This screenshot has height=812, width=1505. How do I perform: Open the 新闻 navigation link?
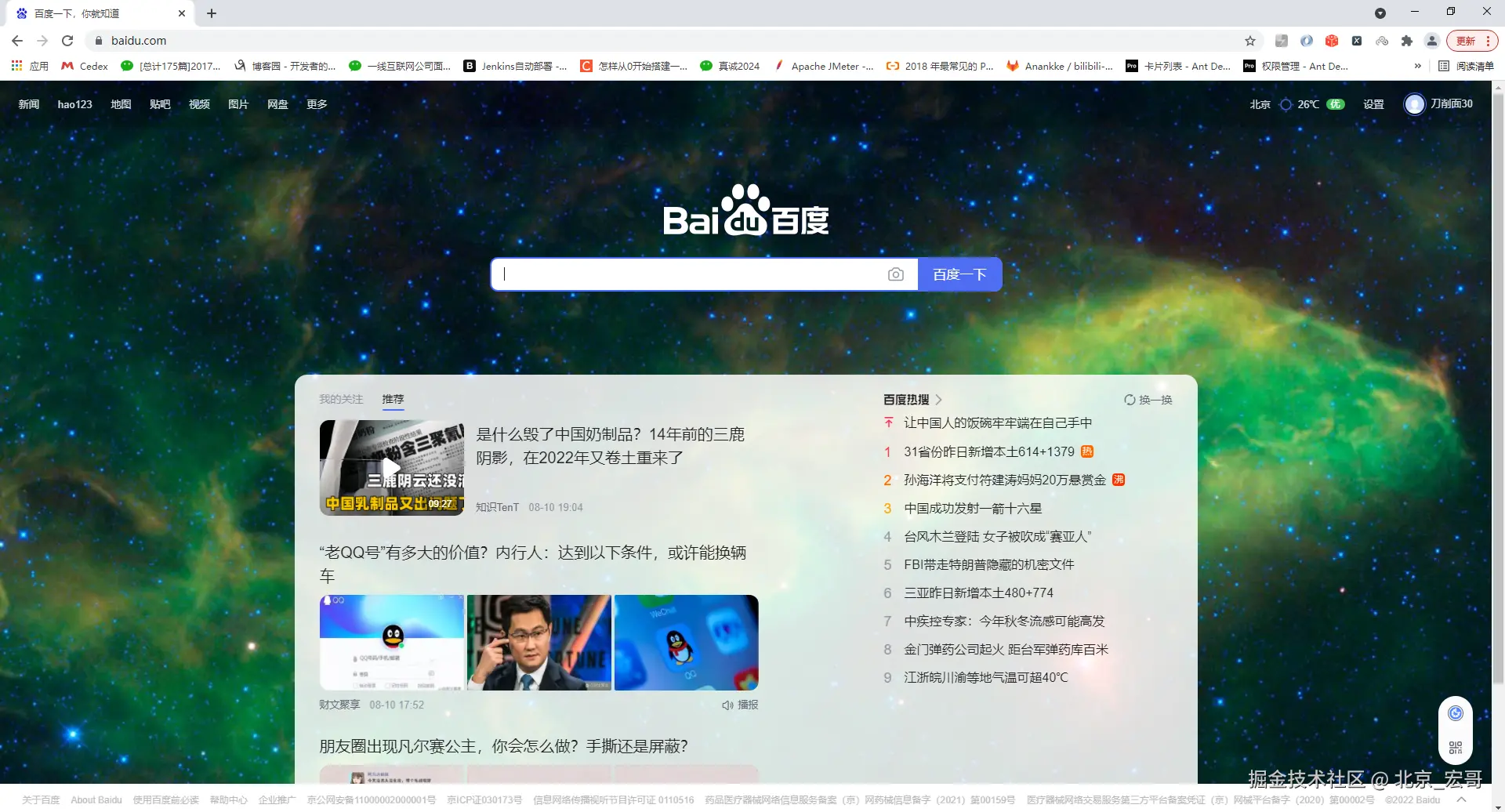(x=29, y=104)
